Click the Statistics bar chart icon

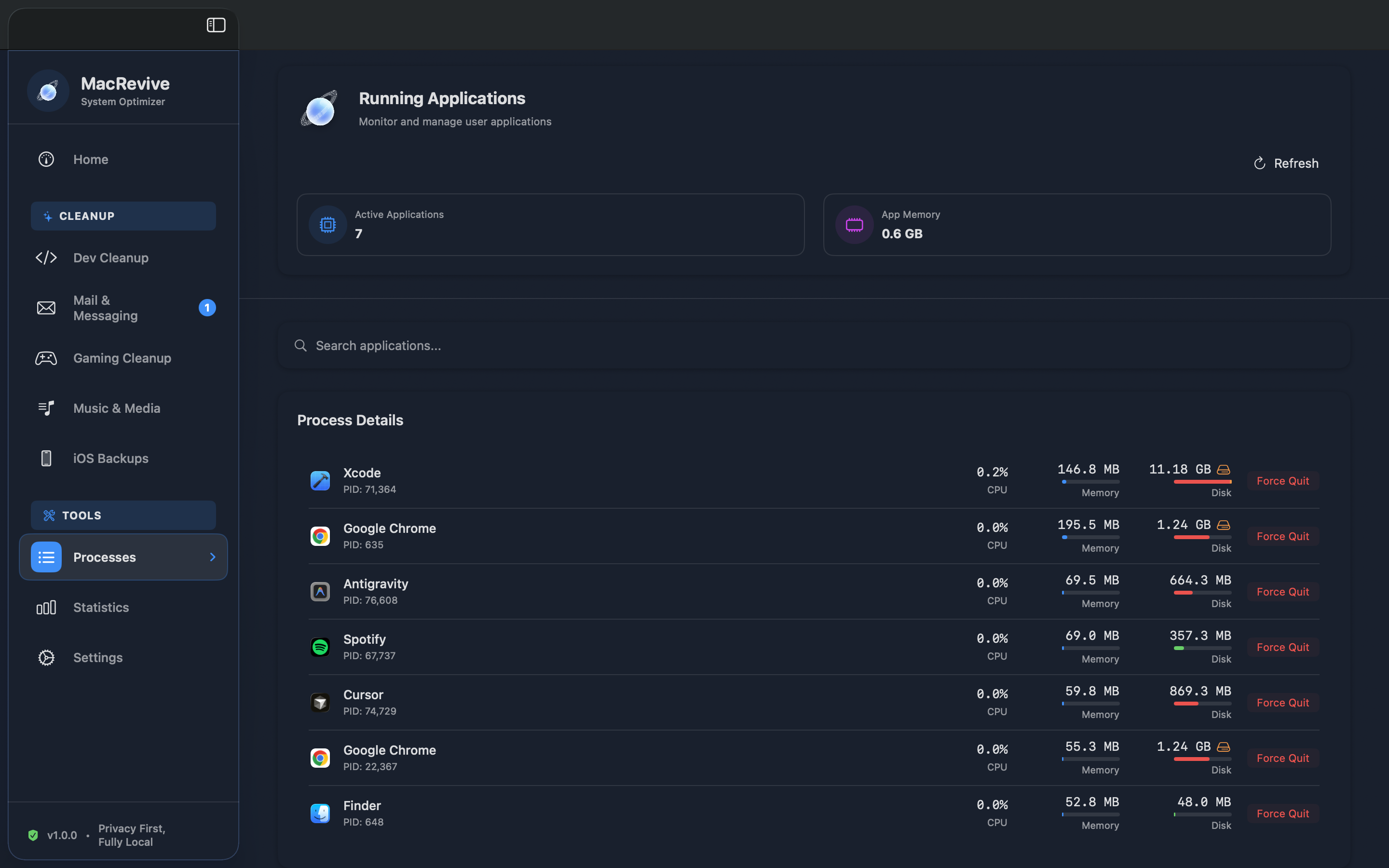coord(46,608)
